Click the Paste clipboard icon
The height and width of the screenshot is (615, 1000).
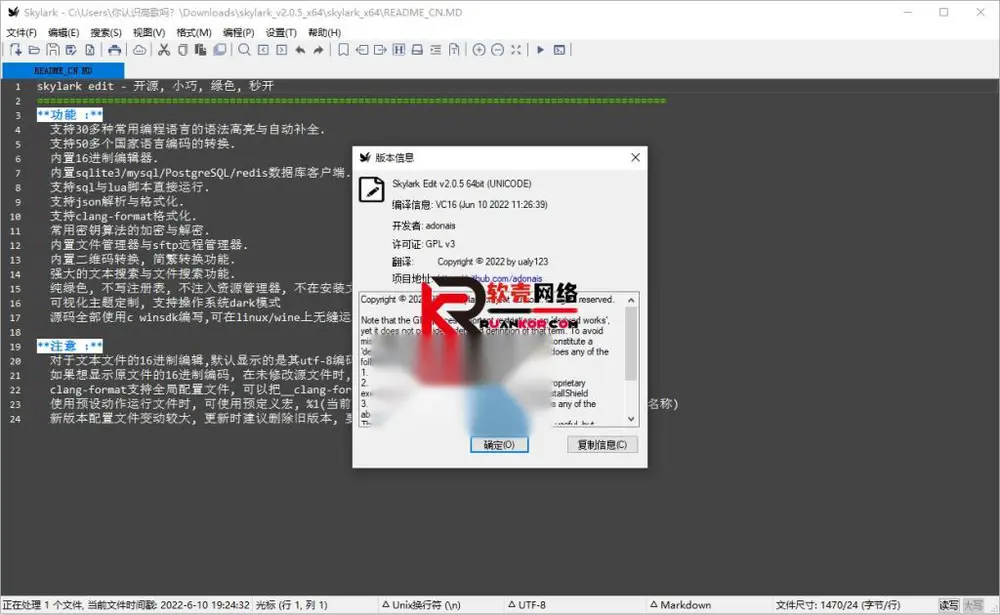(x=201, y=50)
